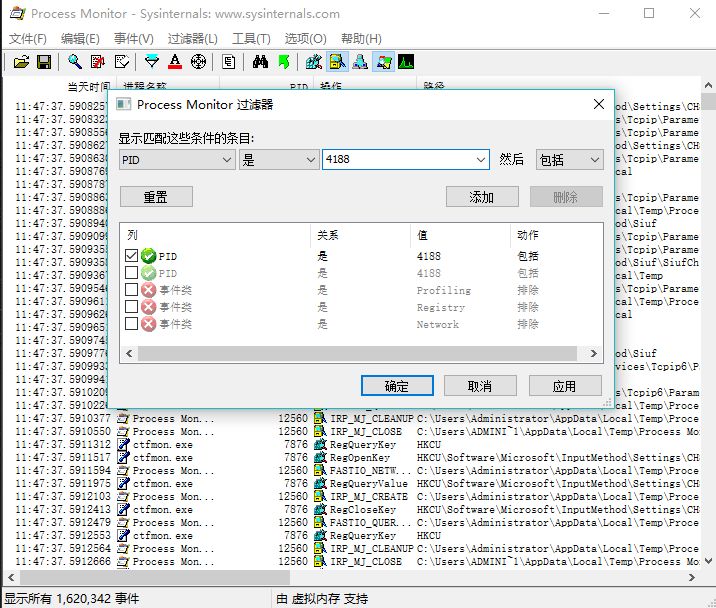The height and width of the screenshot is (608, 716).
Task: Toggle event capture with the magnifier icon
Action: (75, 62)
